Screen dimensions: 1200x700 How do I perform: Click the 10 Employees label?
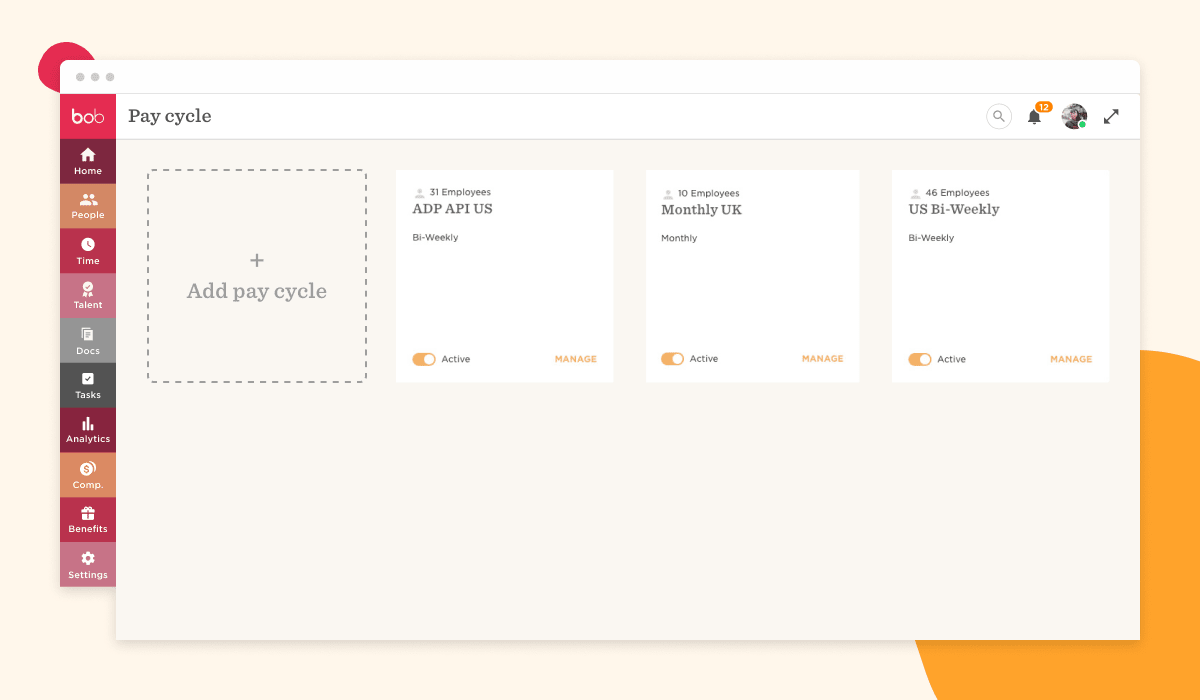tap(709, 193)
